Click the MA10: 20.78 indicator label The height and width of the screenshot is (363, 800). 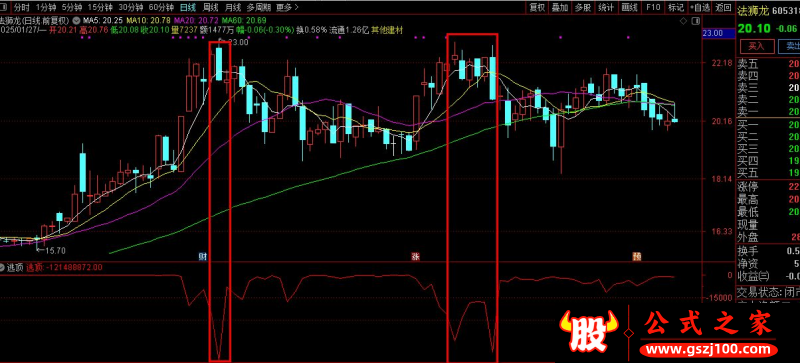[x=148, y=20]
